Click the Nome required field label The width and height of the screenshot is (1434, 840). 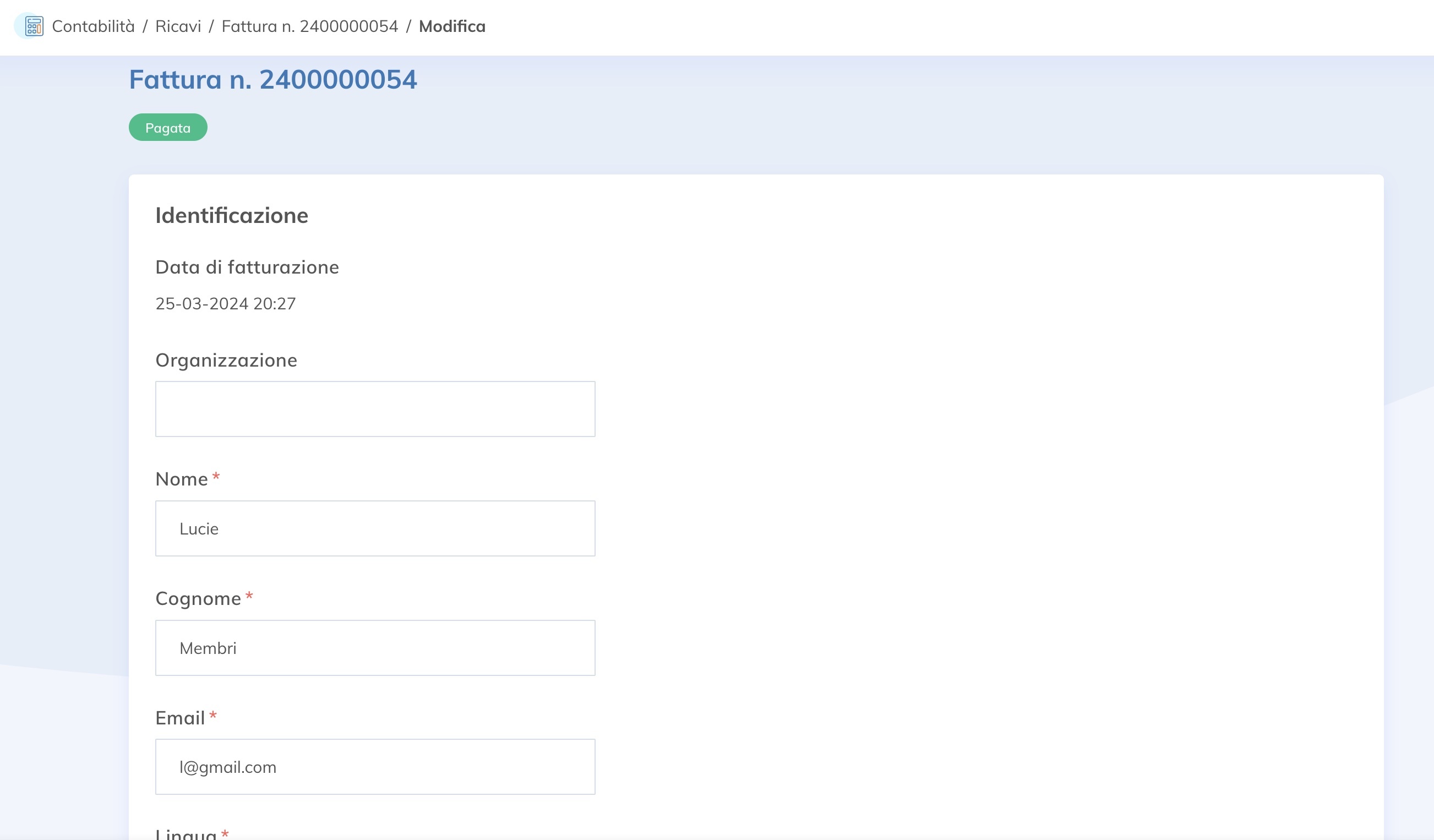coord(182,478)
